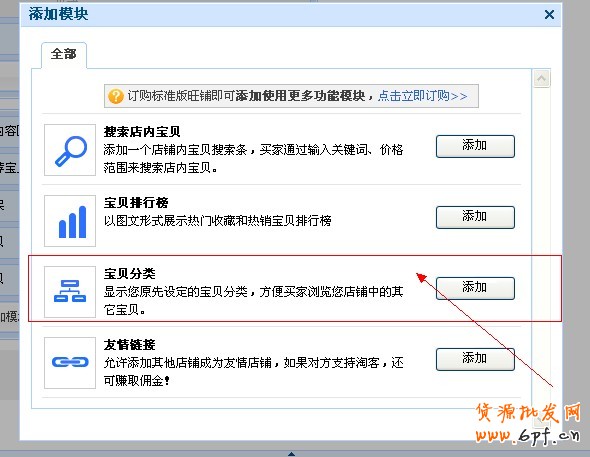Add the 友情链接 module

click(475, 359)
